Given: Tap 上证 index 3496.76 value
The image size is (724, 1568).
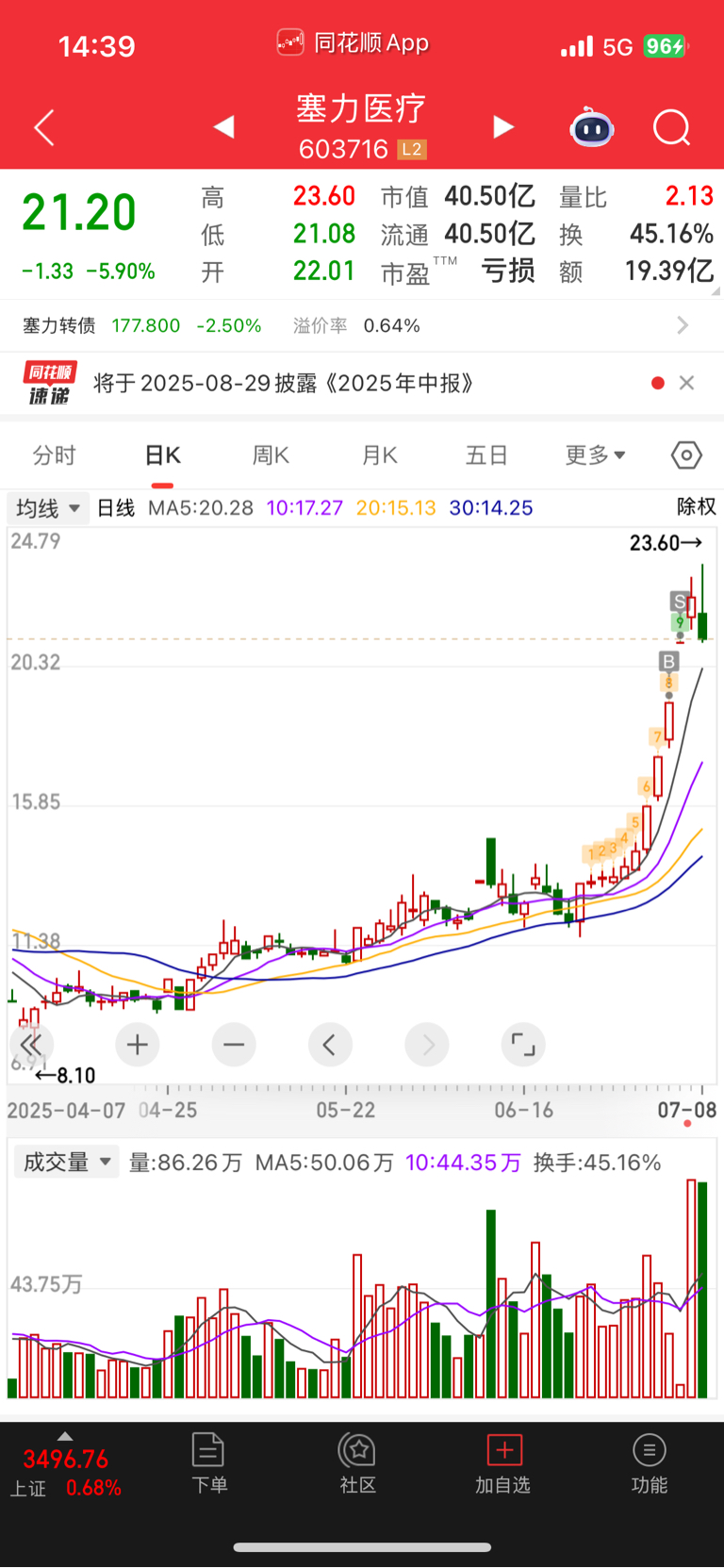Looking at the screenshot, I should point(66,1460).
